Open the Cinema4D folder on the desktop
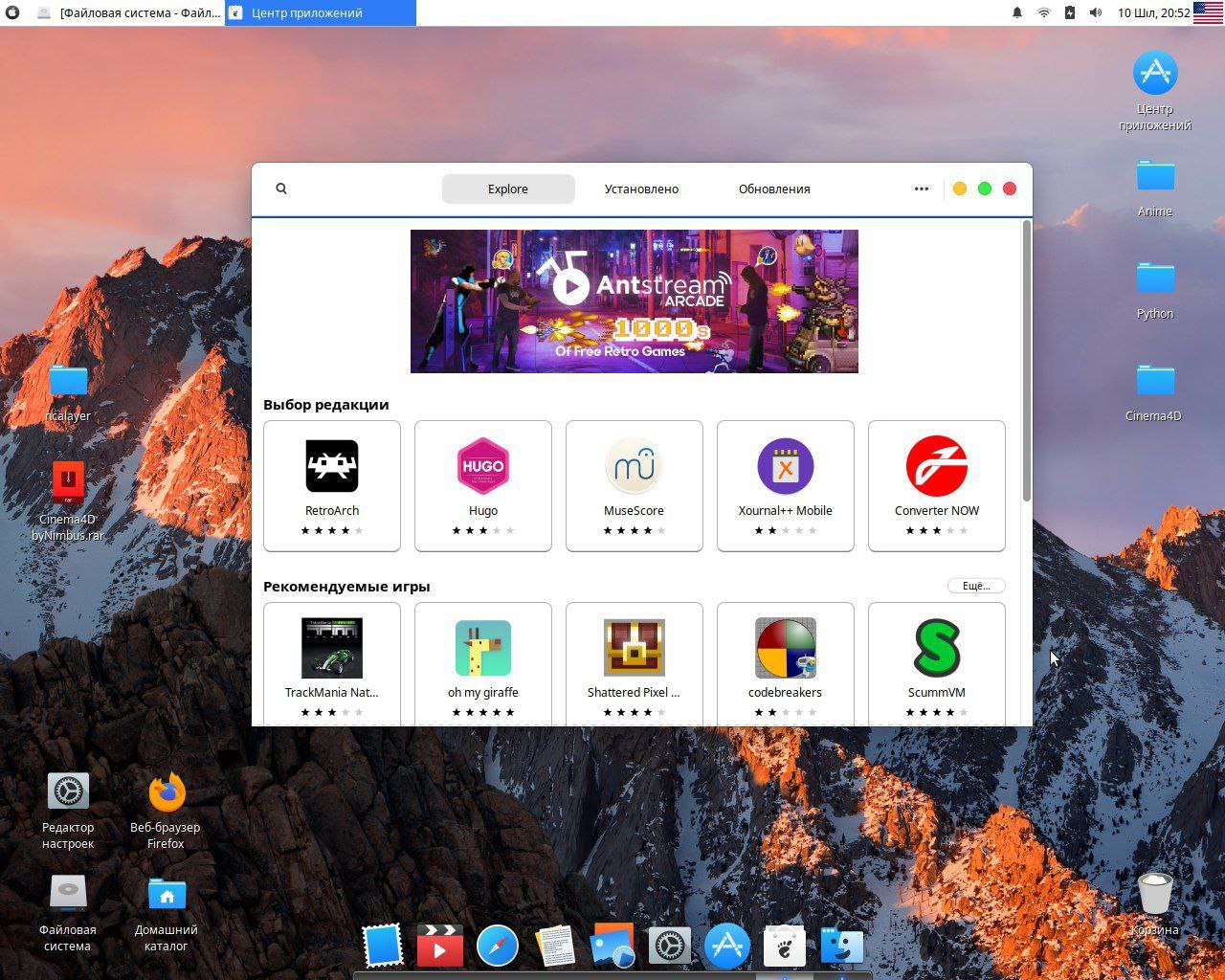1225x980 pixels. coord(1155,391)
